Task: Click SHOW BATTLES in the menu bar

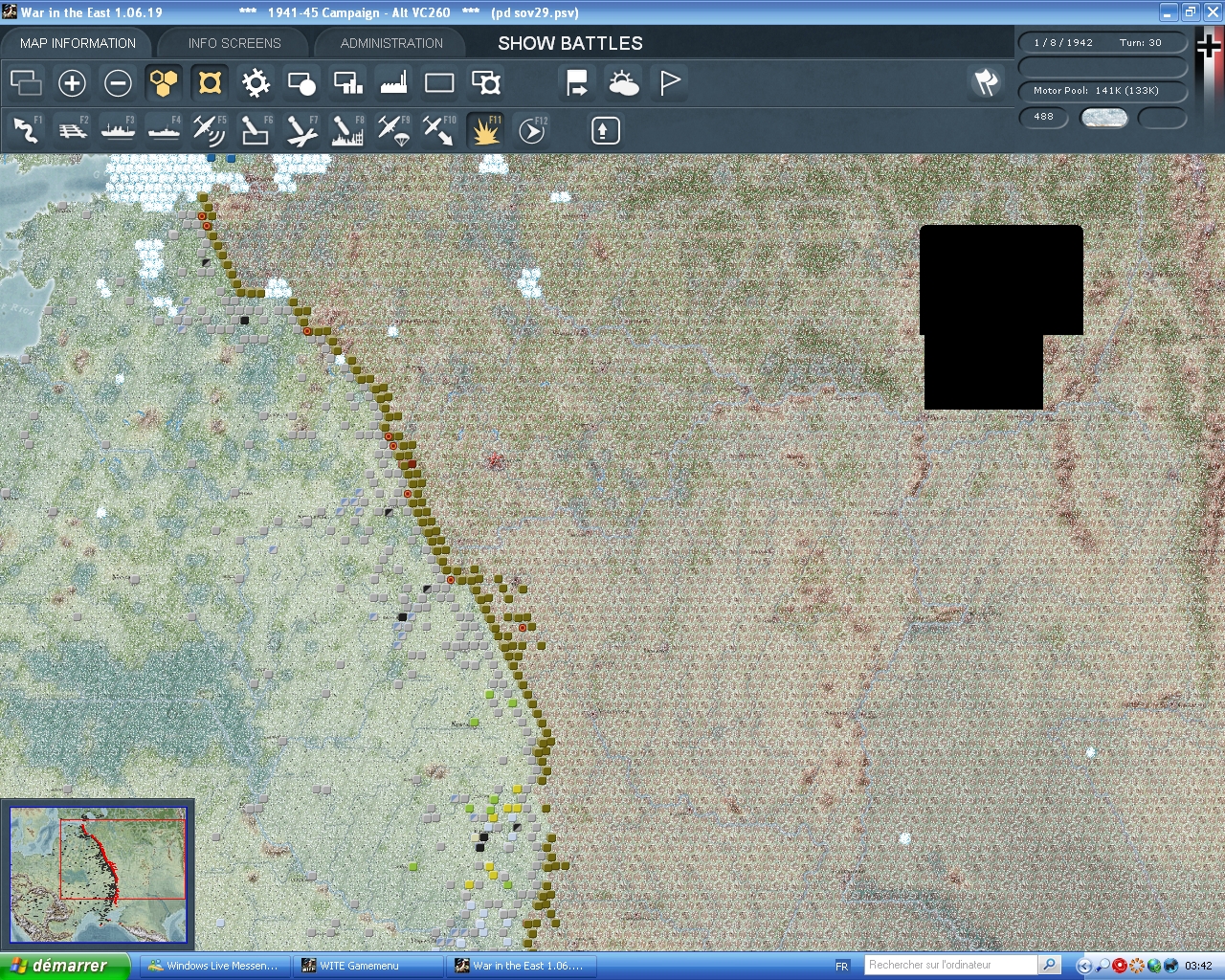Action: (x=568, y=43)
